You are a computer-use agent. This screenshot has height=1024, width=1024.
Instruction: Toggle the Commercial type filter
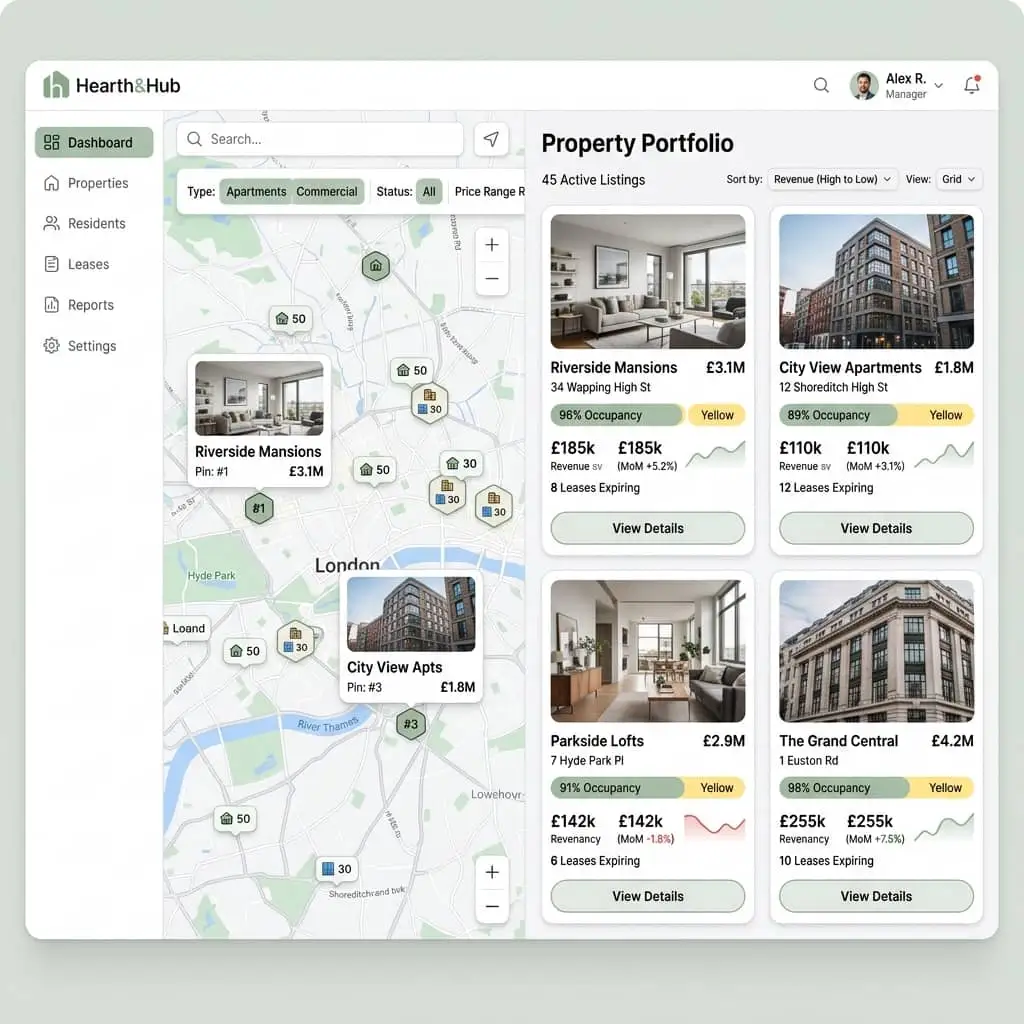point(327,191)
